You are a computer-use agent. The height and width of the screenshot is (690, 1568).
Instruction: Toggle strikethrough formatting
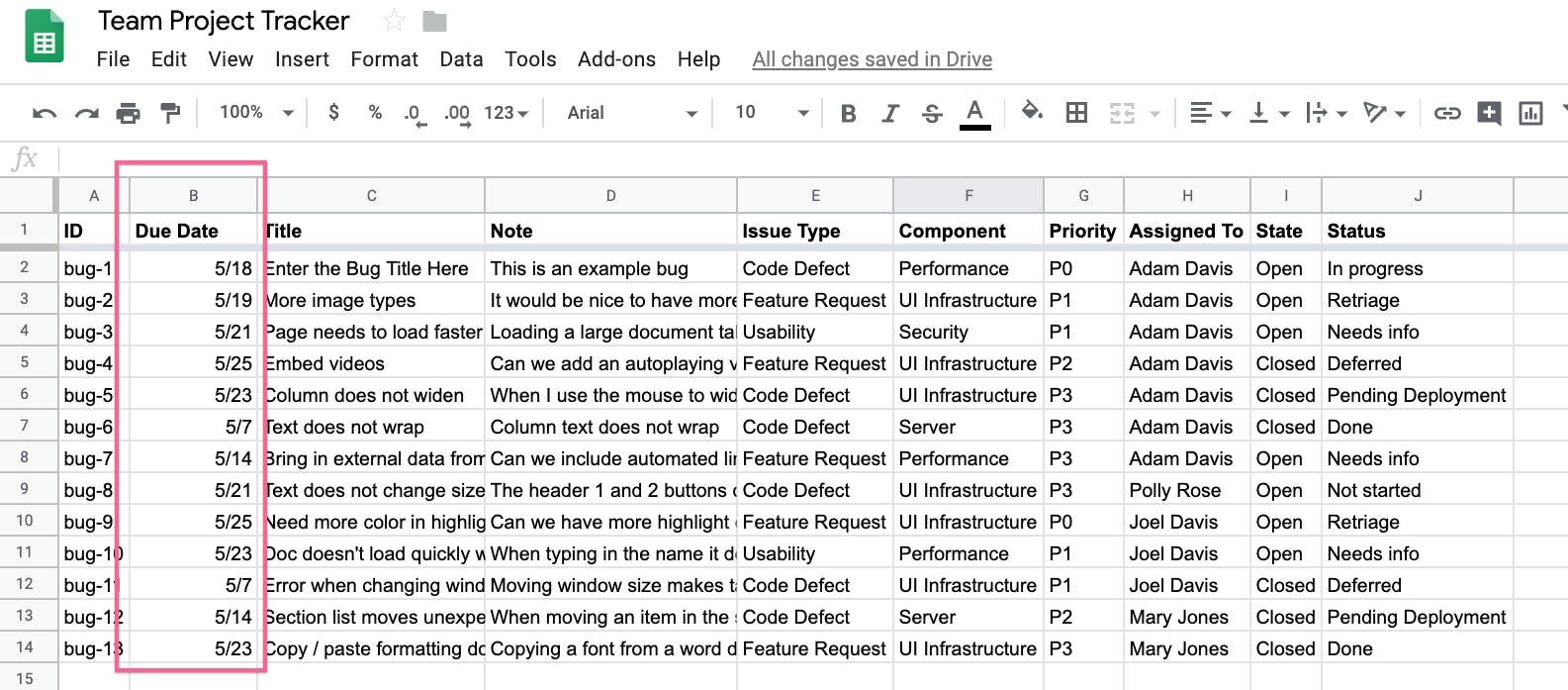point(932,113)
